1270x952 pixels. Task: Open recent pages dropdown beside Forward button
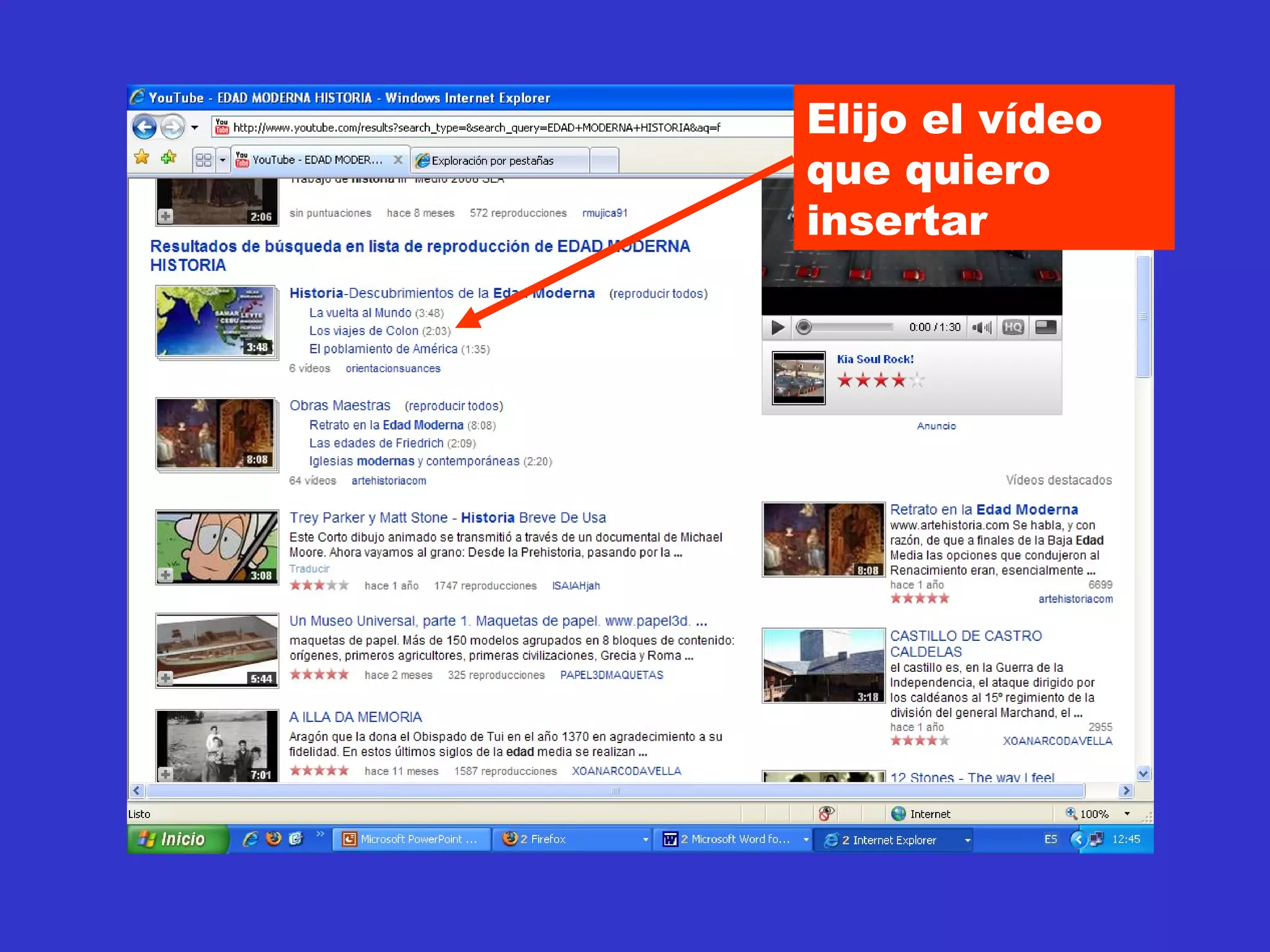(x=195, y=128)
